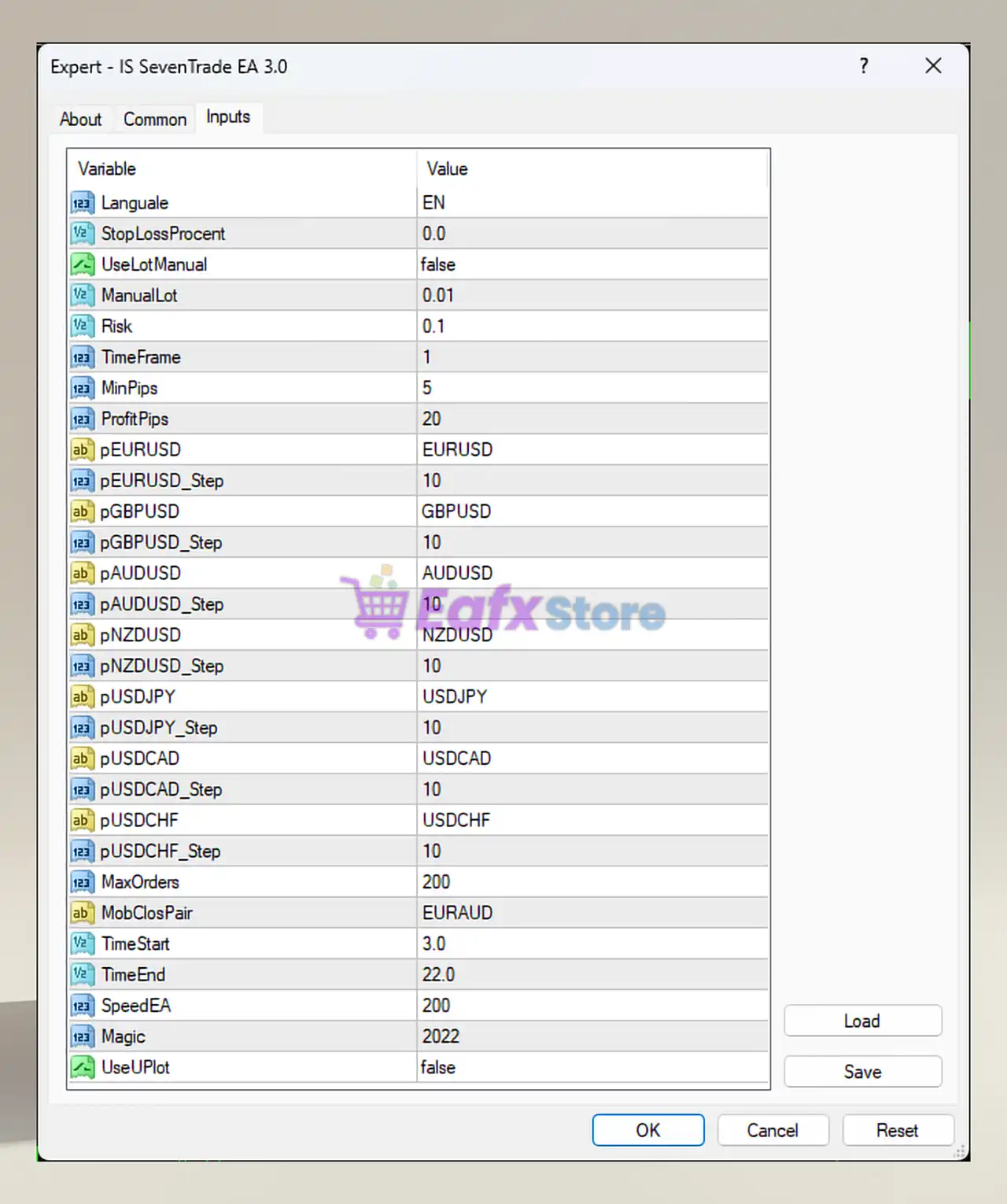1007x1204 pixels.
Task: Load a preset with Load button
Action: (x=862, y=1021)
